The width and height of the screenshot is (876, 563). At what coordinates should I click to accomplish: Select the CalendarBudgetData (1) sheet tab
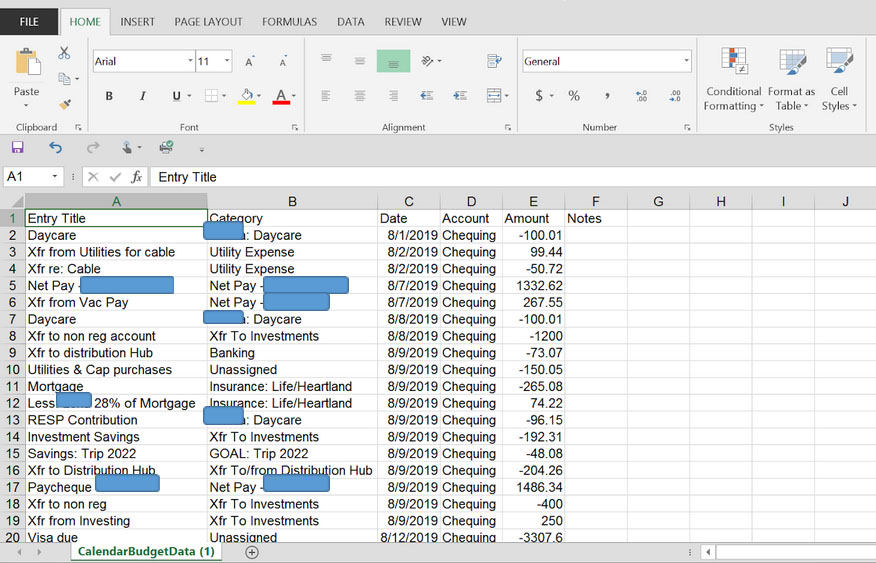146,551
